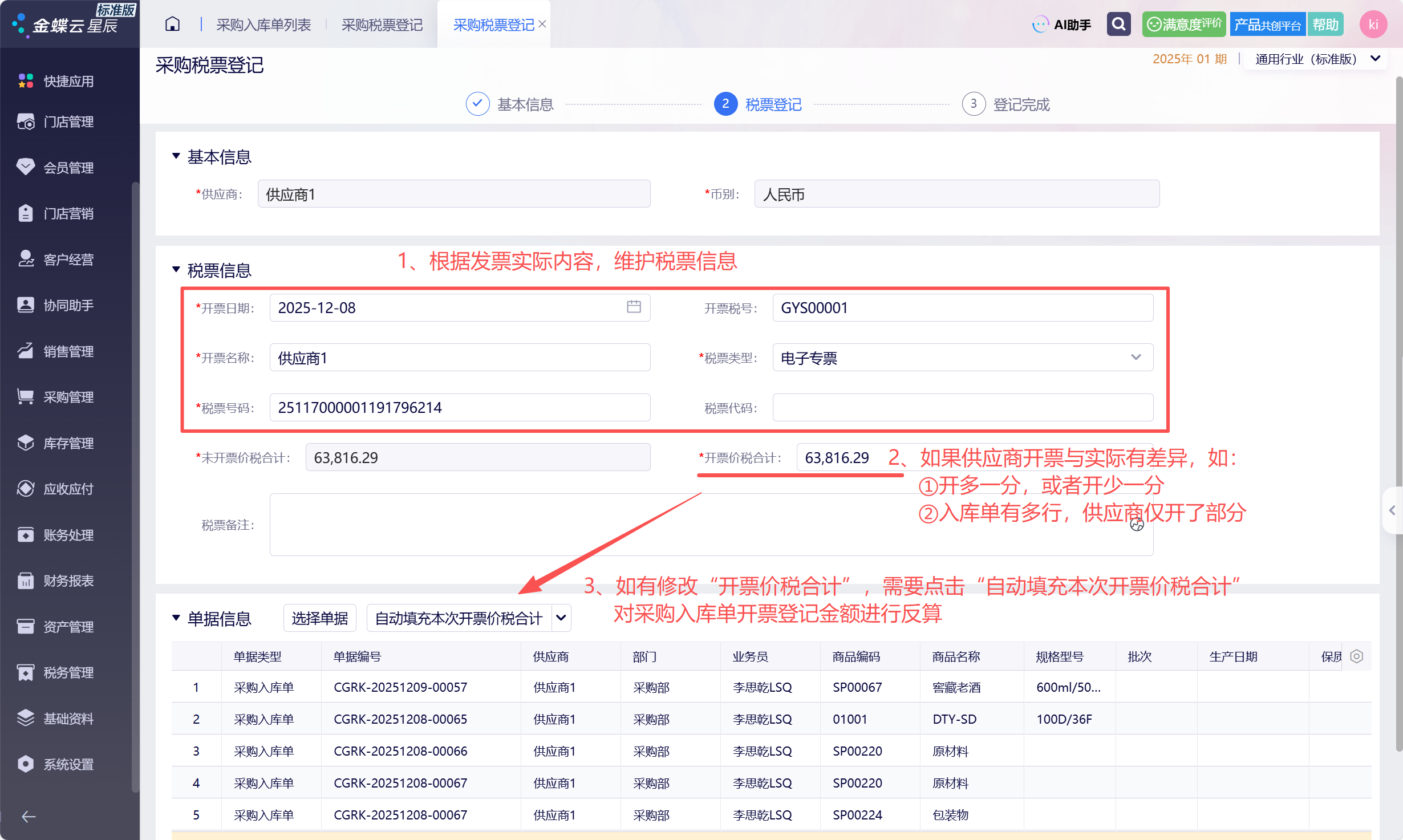Open the search magnifier icon
Image resolution: width=1403 pixels, height=840 pixels.
click(1118, 24)
